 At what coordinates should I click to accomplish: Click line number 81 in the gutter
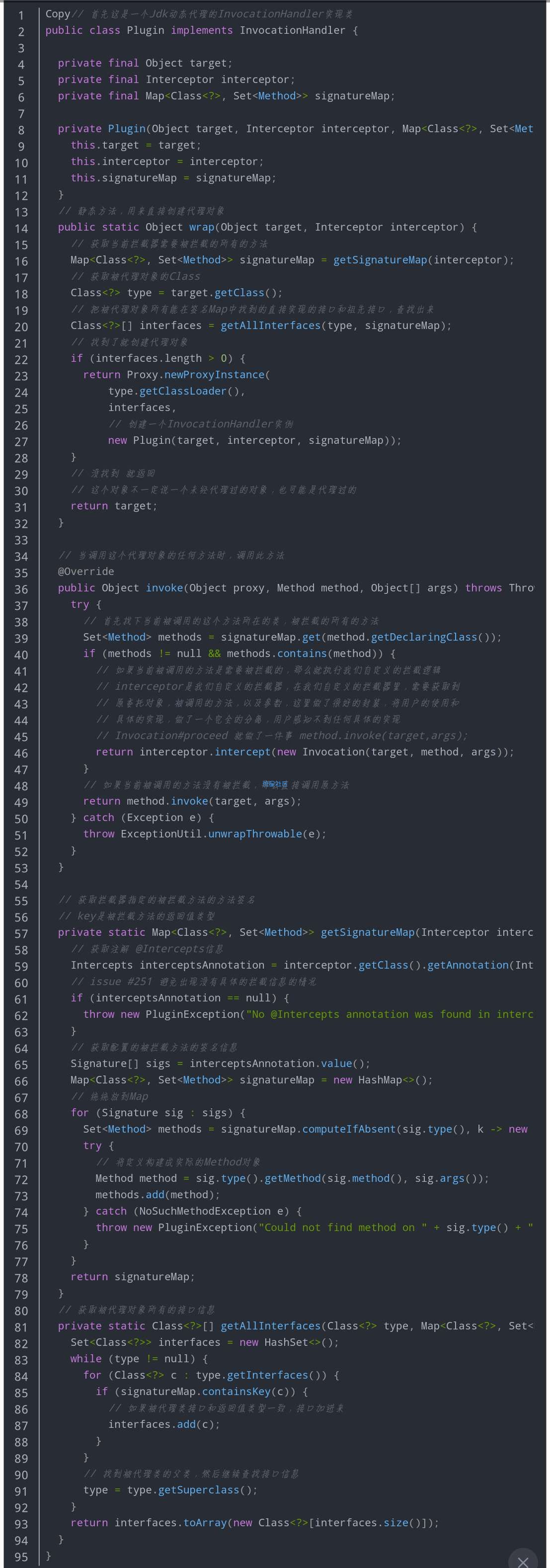[x=21, y=1327]
